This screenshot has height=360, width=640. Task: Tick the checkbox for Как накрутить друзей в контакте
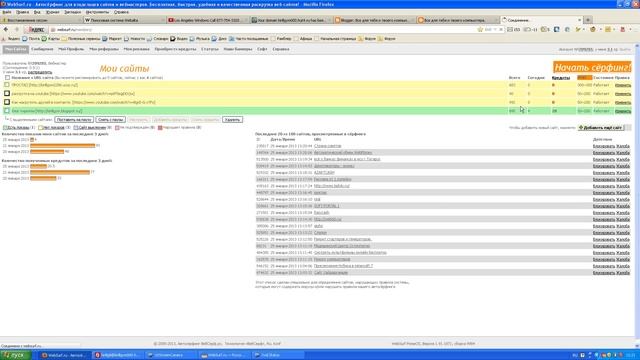pos(7,102)
